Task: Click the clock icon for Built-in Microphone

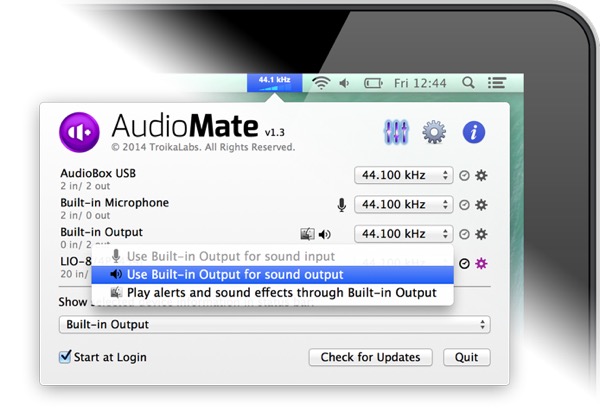Action: pyautogui.click(x=464, y=205)
